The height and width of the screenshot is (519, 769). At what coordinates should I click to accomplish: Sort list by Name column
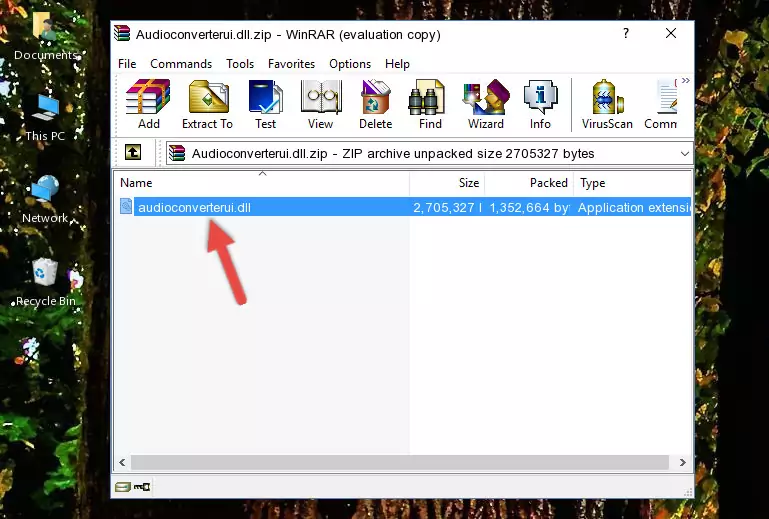(262, 183)
